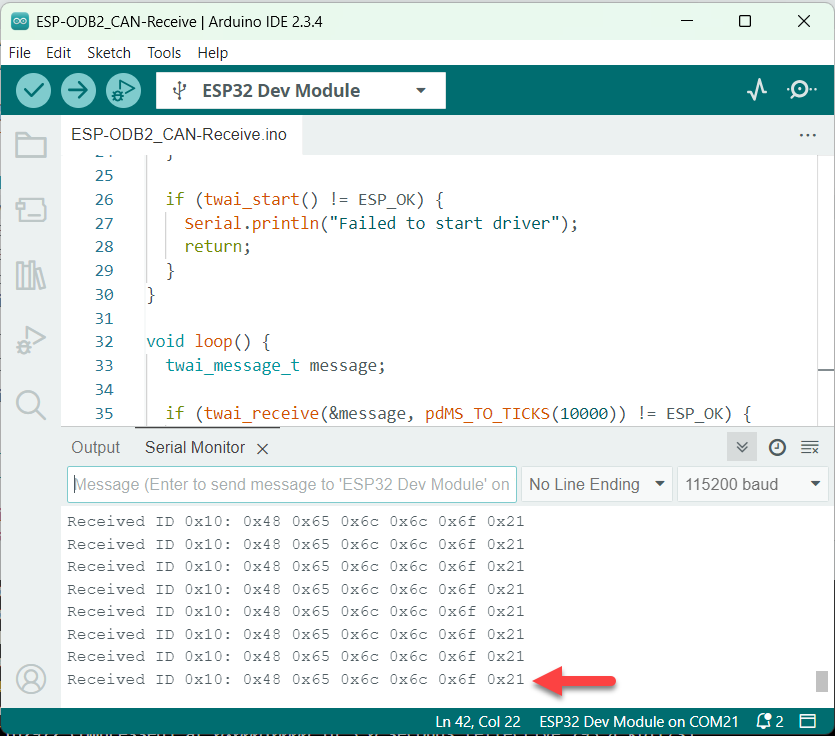Expand the No Line Ending dropdown
This screenshot has width=835, height=736.
pyautogui.click(x=597, y=484)
